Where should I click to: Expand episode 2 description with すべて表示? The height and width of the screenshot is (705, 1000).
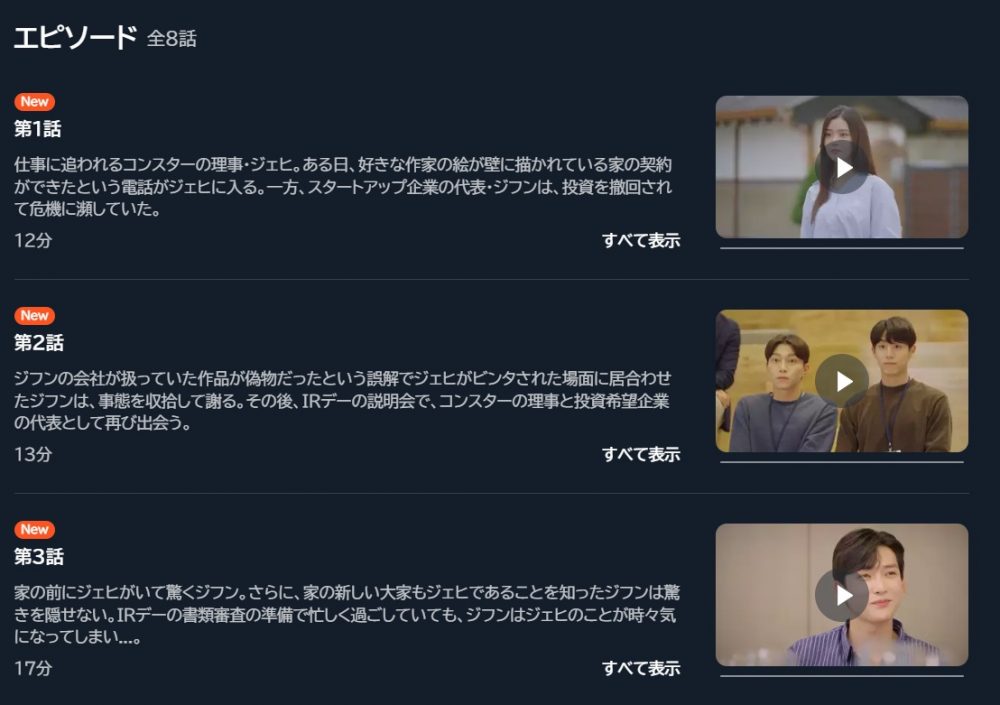tap(641, 454)
